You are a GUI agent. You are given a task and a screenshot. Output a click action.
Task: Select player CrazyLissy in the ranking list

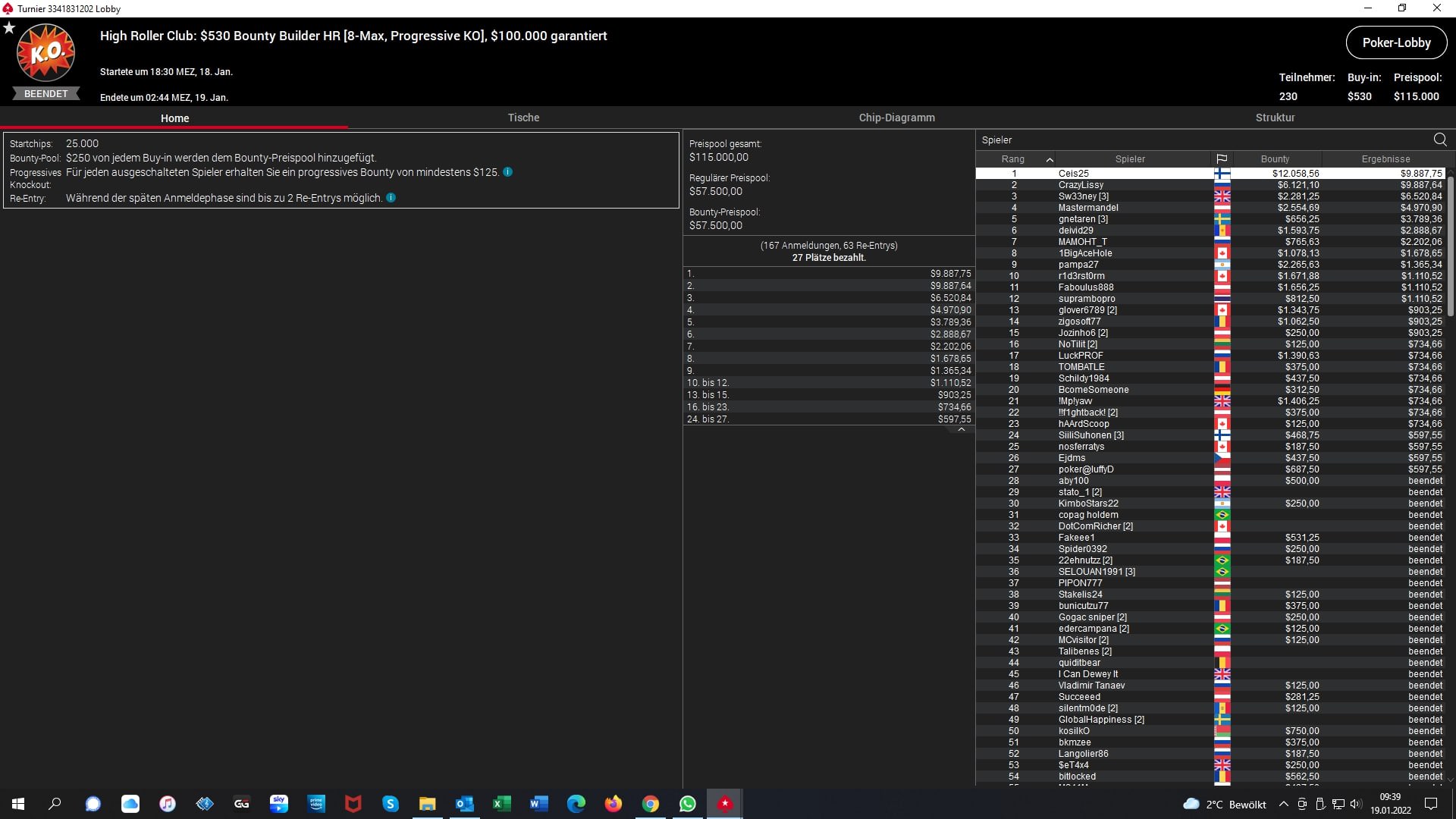[1081, 185]
